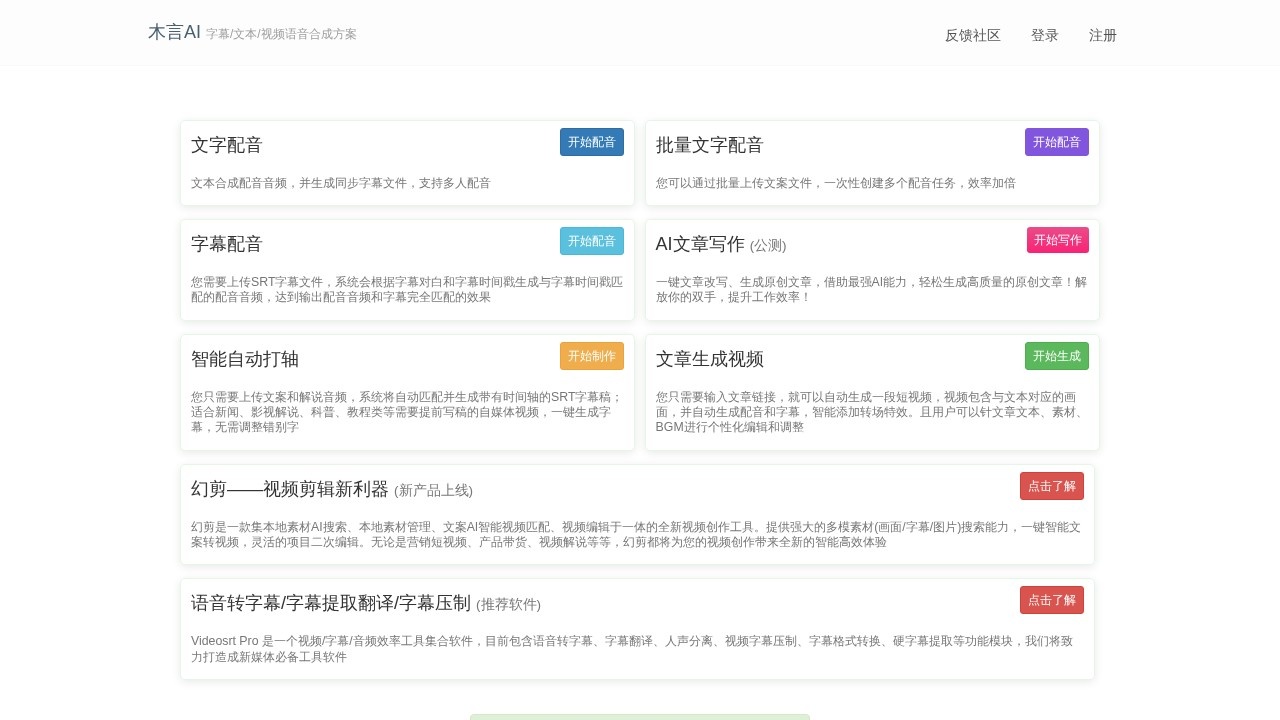This screenshot has width=1280, height=720.
Task: Select the 字幕配音 card heading
Action: (227, 244)
